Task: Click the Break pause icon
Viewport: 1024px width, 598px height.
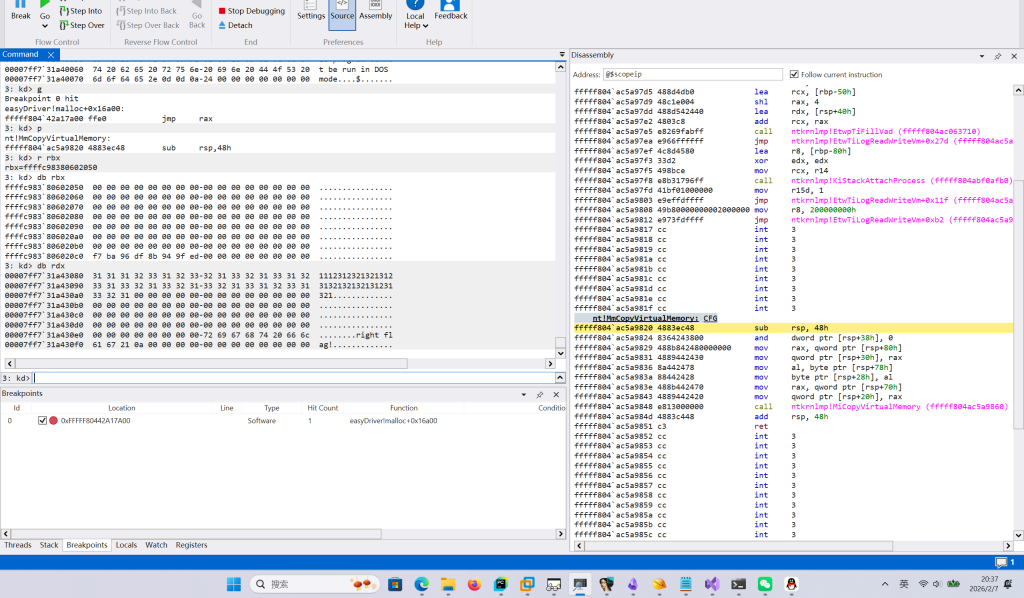Action: pos(20,5)
